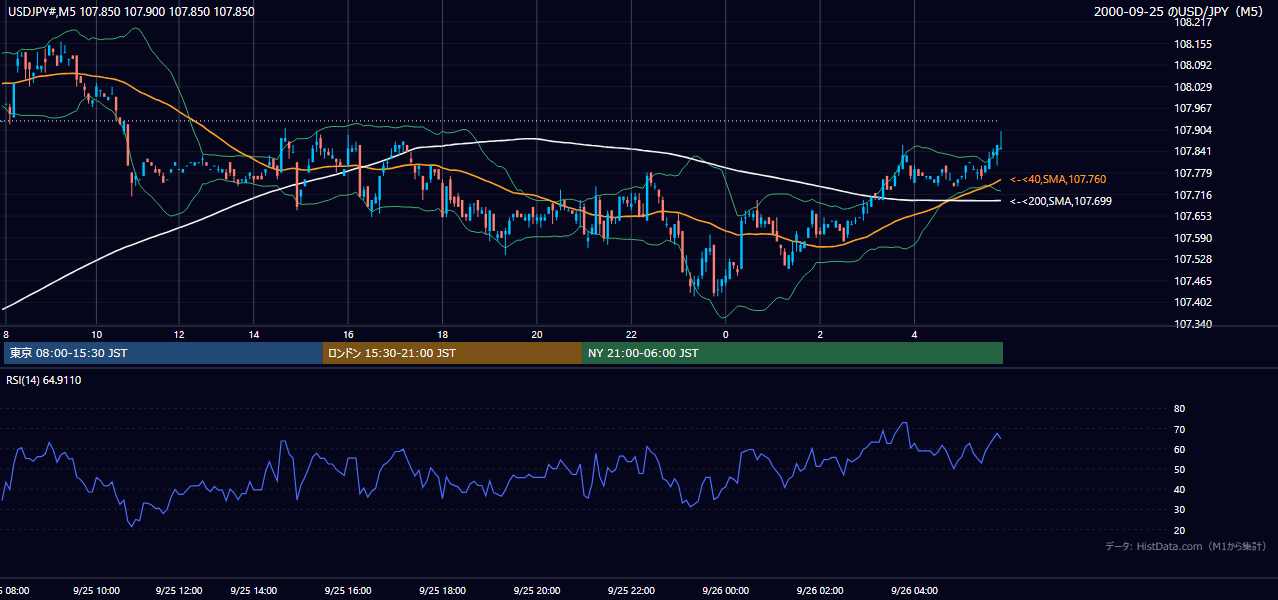This screenshot has height=600, width=1278.
Task: Click price axis value 108.092
Action: pyautogui.click(x=1192, y=65)
